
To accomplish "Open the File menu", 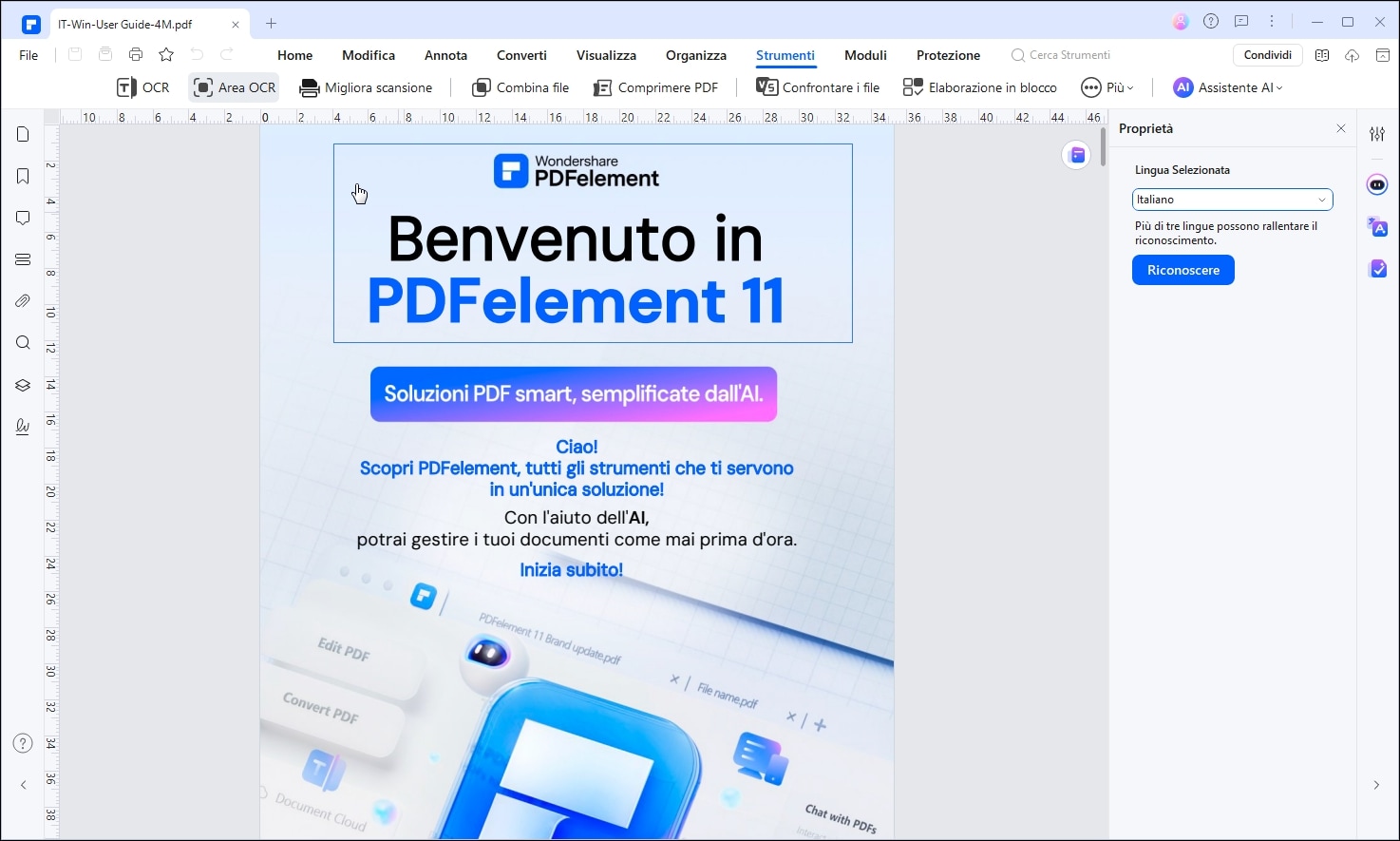I will tap(29, 55).
